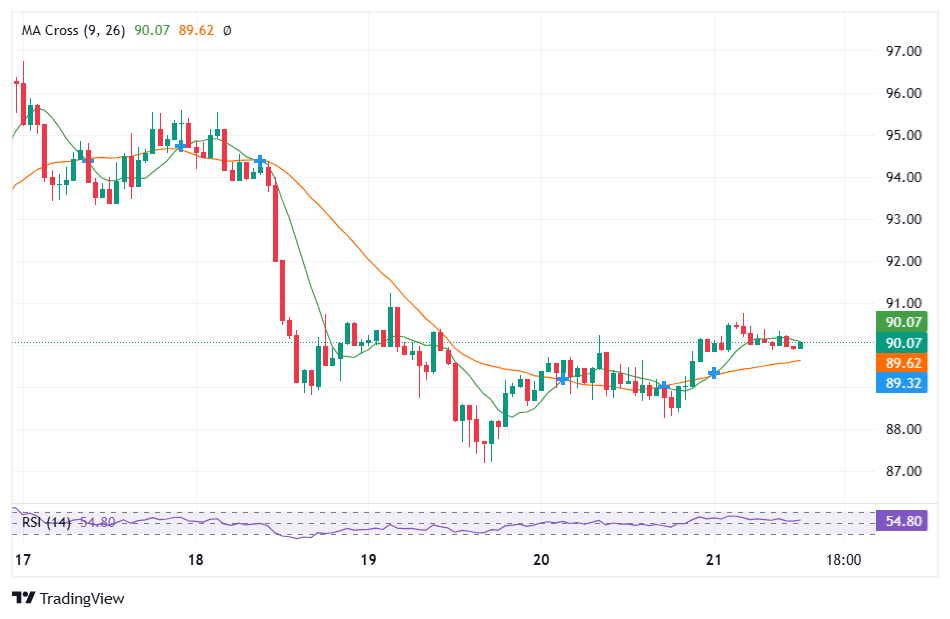Select the blue crossover marker under the 20 label

point(563,379)
